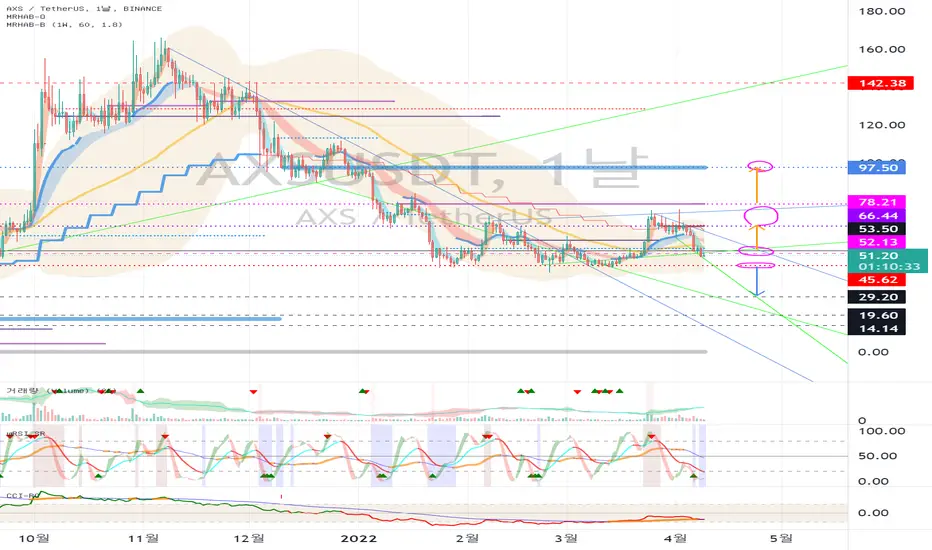932x550 pixels.
Task: Click the 180.00 price axis value
Action: [881, 11]
